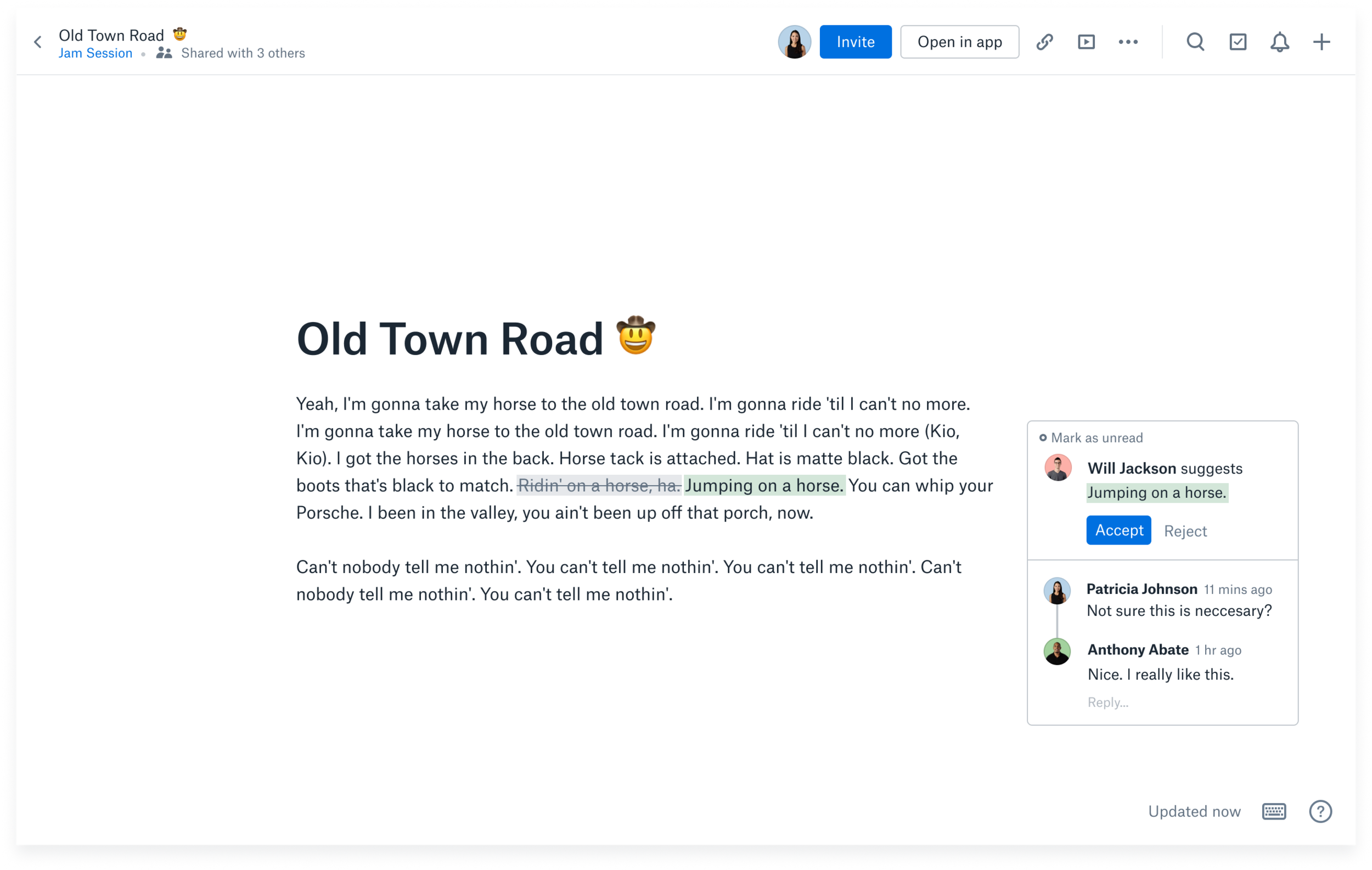This screenshot has width=1372, height=870.
Task: Start presentation mode with the play icon
Action: 1086,42
